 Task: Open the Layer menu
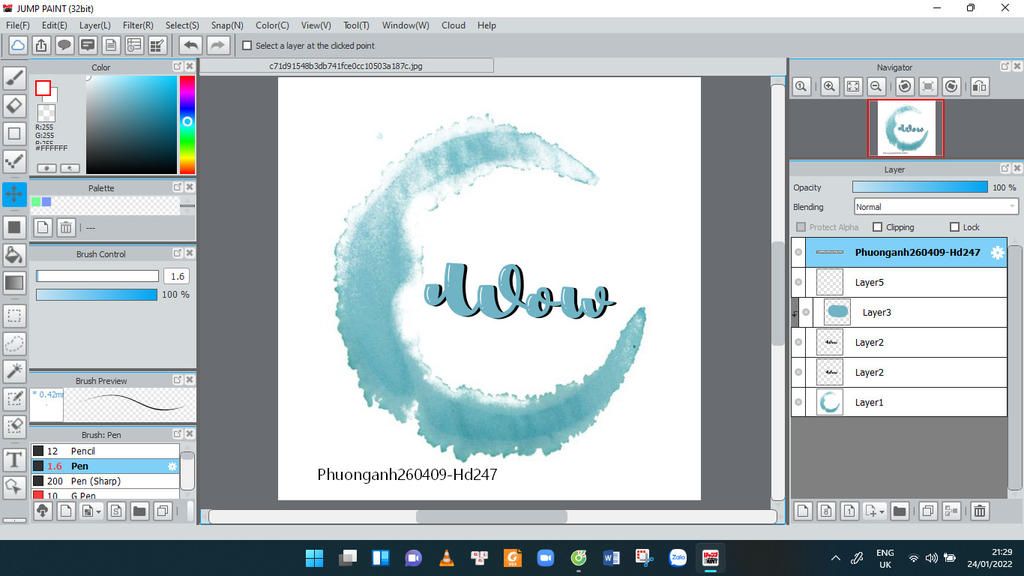point(95,25)
